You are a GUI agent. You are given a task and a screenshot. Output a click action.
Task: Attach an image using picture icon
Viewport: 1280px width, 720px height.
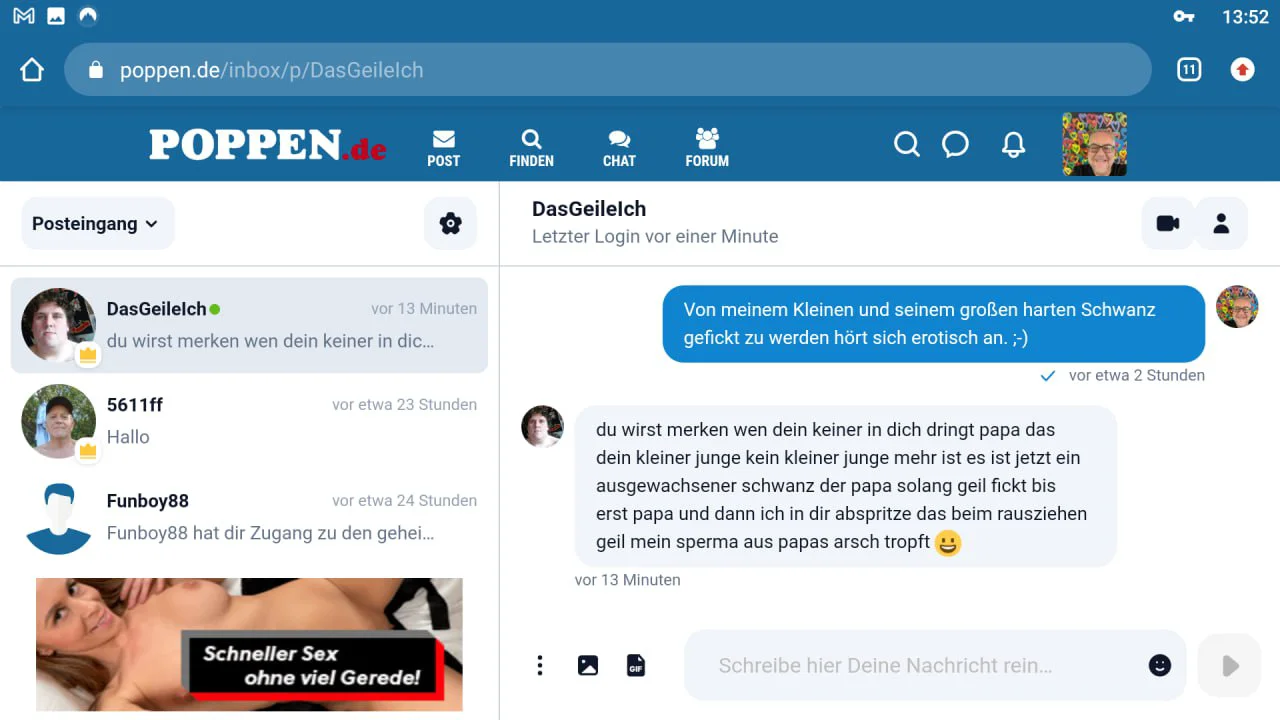tap(588, 665)
